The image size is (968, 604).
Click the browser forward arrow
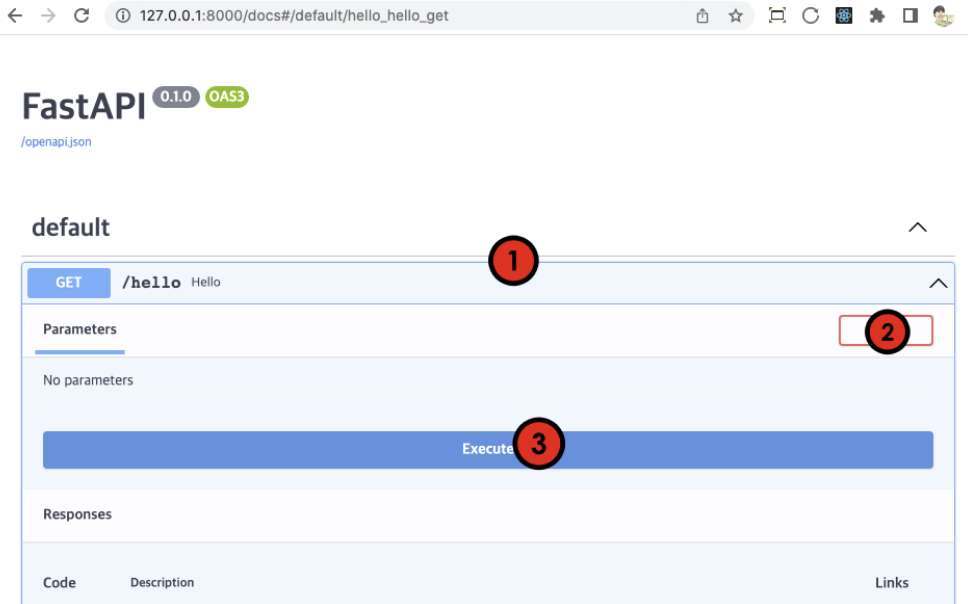click(48, 15)
